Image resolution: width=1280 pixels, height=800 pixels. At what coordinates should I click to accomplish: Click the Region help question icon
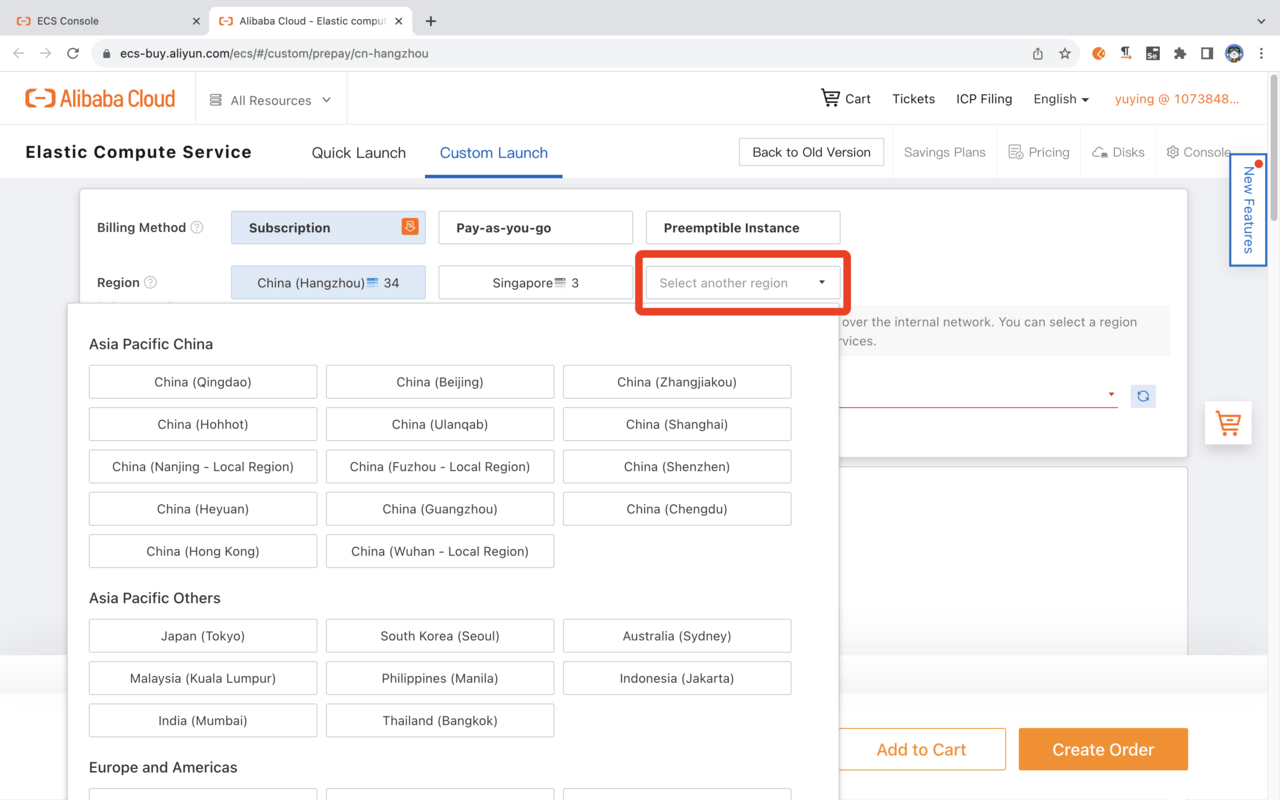tap(151, 283)
